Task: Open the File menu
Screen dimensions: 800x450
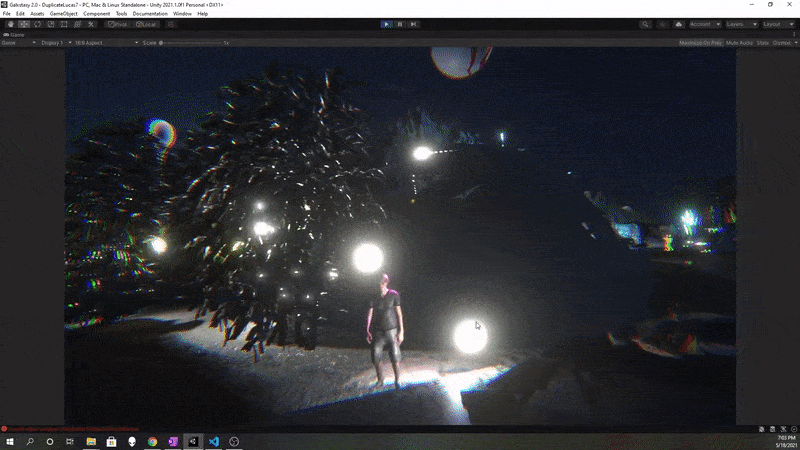Action: 7,14
